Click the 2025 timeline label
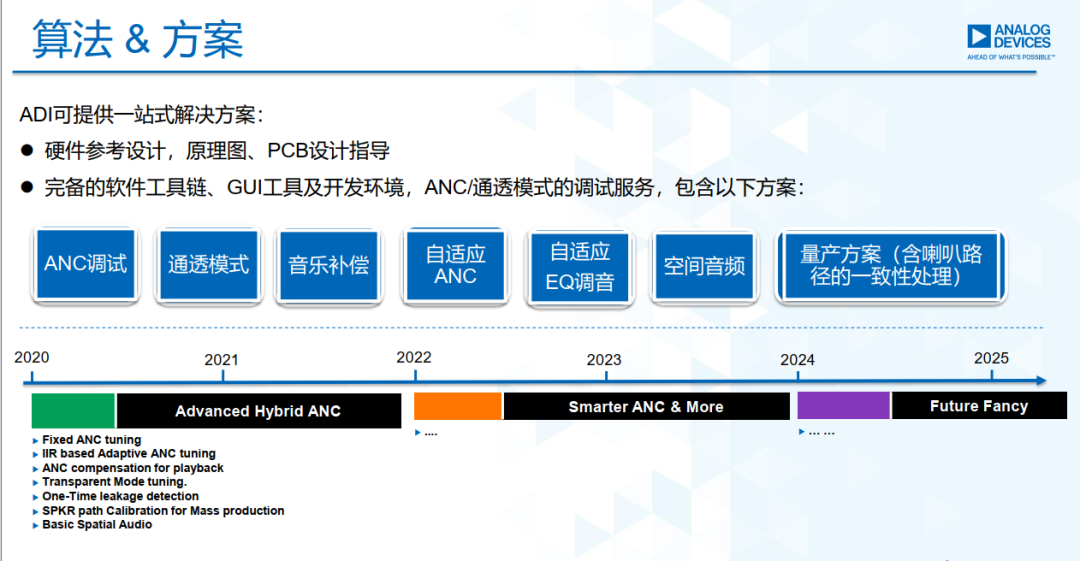Screen dimensions: 1080x561 click(991, 358)
